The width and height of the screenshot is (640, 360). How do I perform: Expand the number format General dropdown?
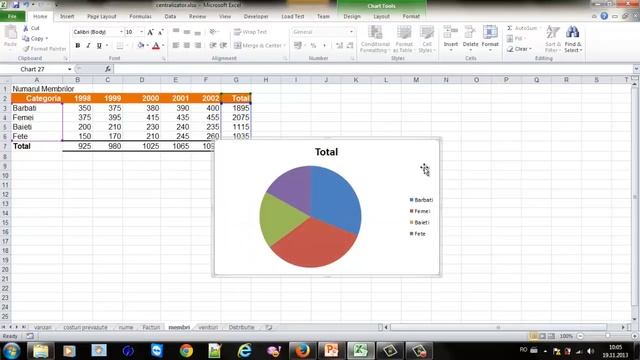pos(351,32)
